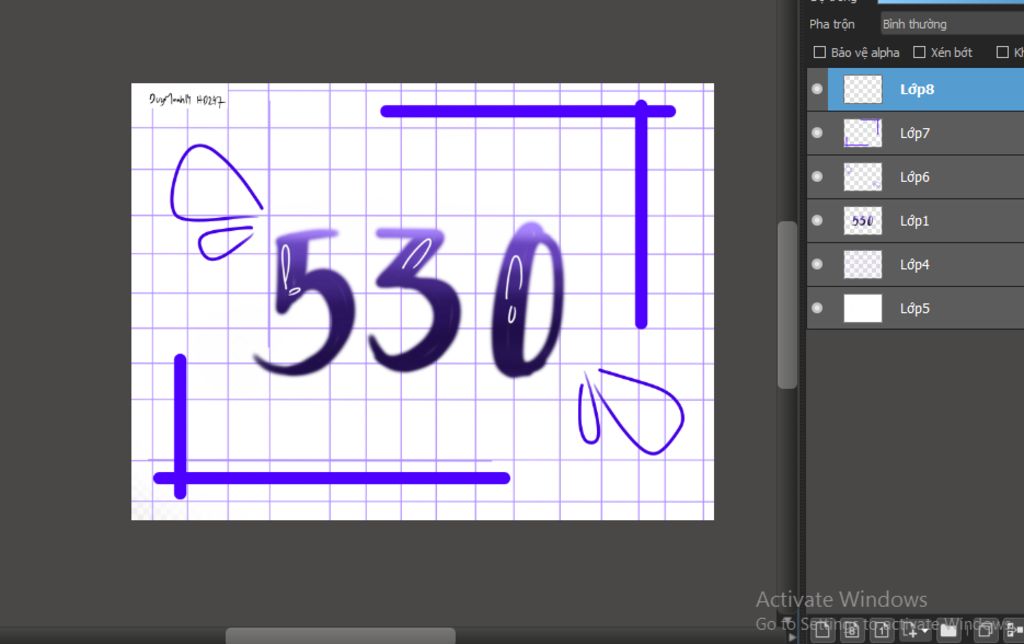Add a new 8-bit layer icon
1024x644 pixels.
tap(852, 630)
